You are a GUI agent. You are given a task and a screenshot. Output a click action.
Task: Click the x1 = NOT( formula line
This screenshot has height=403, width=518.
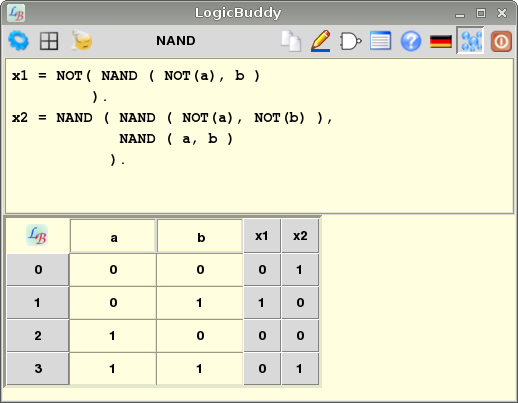click(x=136, y=76)
